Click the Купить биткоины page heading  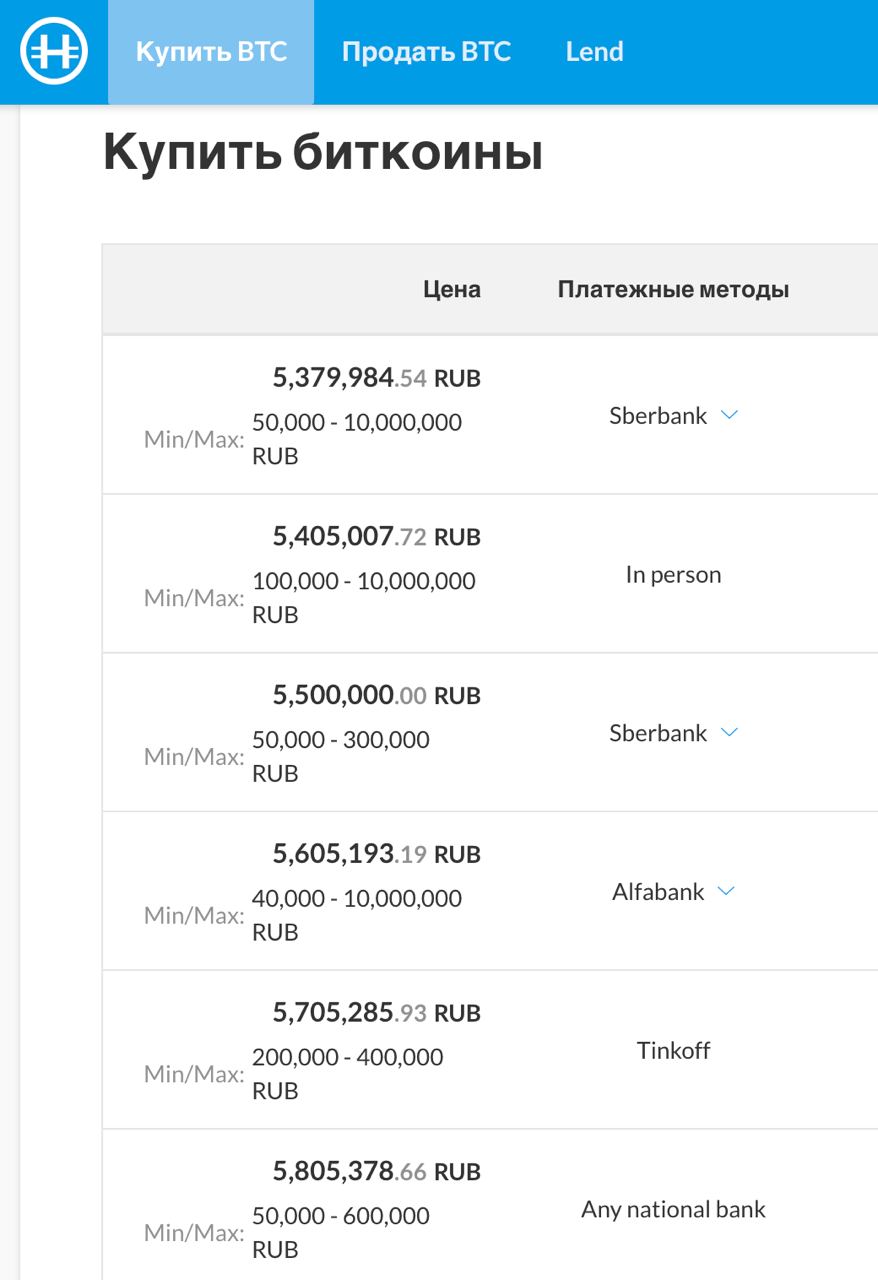(323, 152)
